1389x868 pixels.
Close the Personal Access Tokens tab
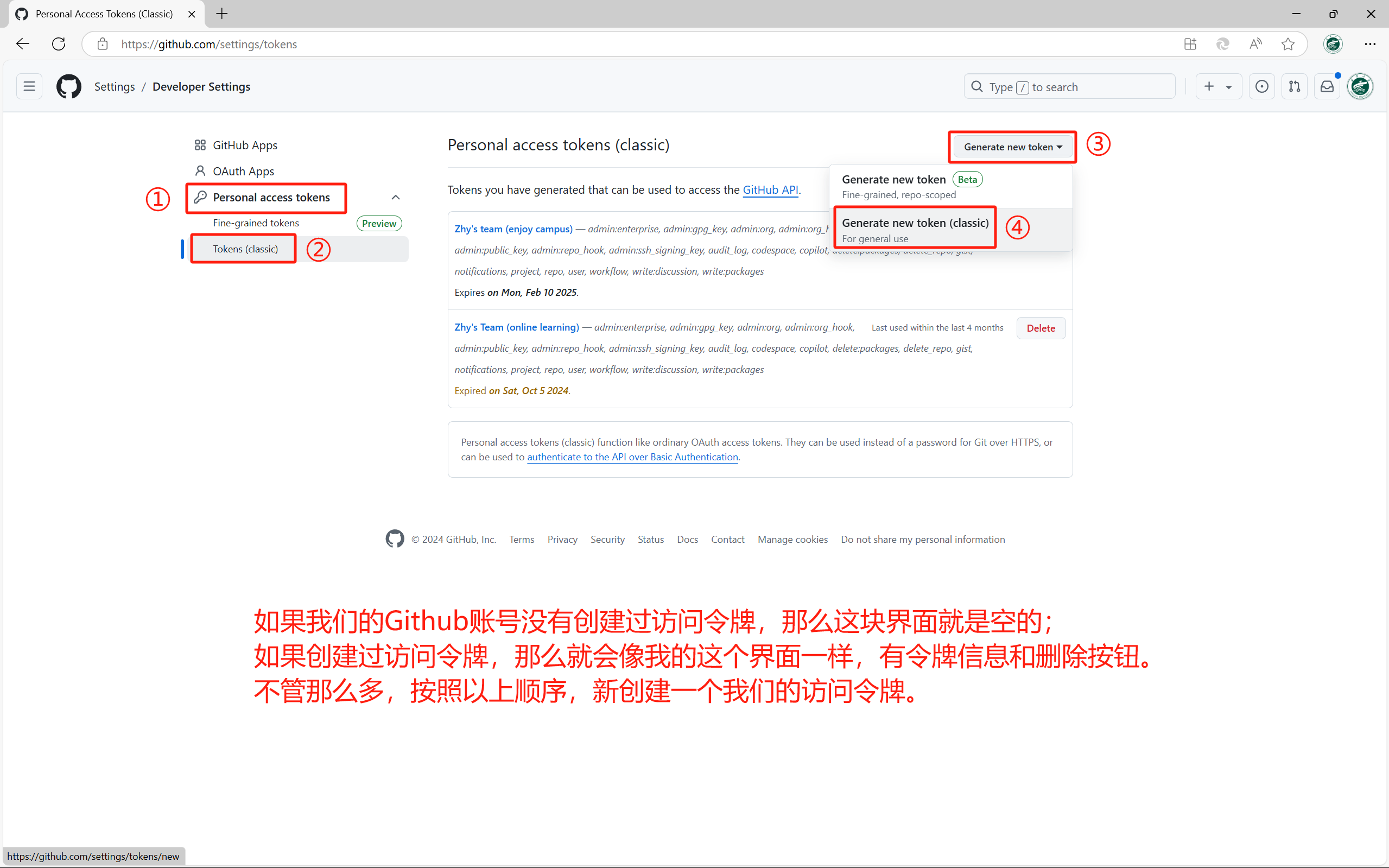click(192, 14)
